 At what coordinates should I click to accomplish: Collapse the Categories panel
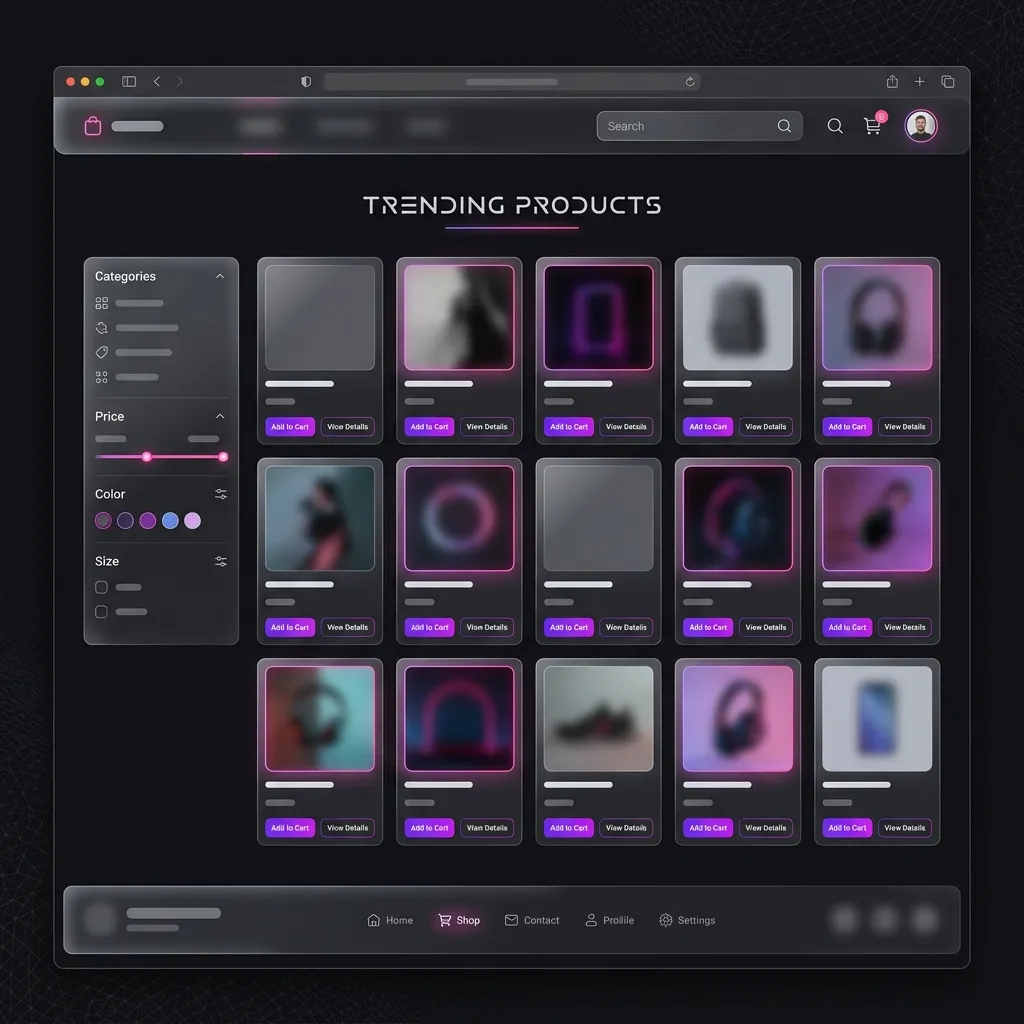(x=220, y=276)
